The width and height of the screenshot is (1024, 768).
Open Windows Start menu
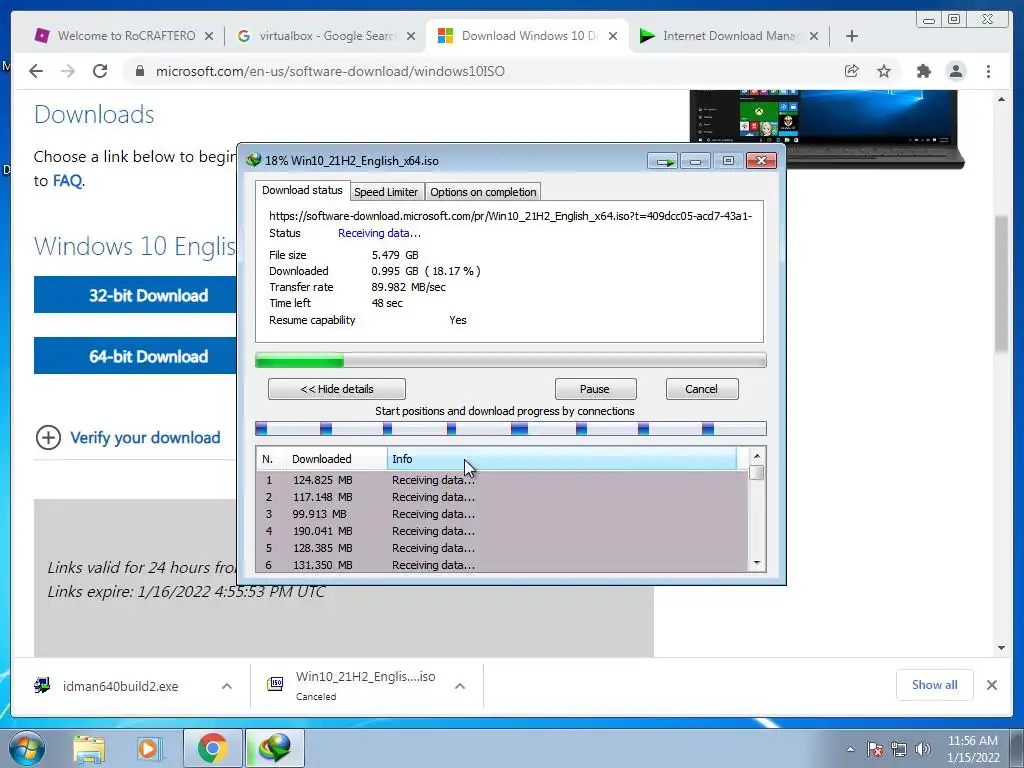27,748
